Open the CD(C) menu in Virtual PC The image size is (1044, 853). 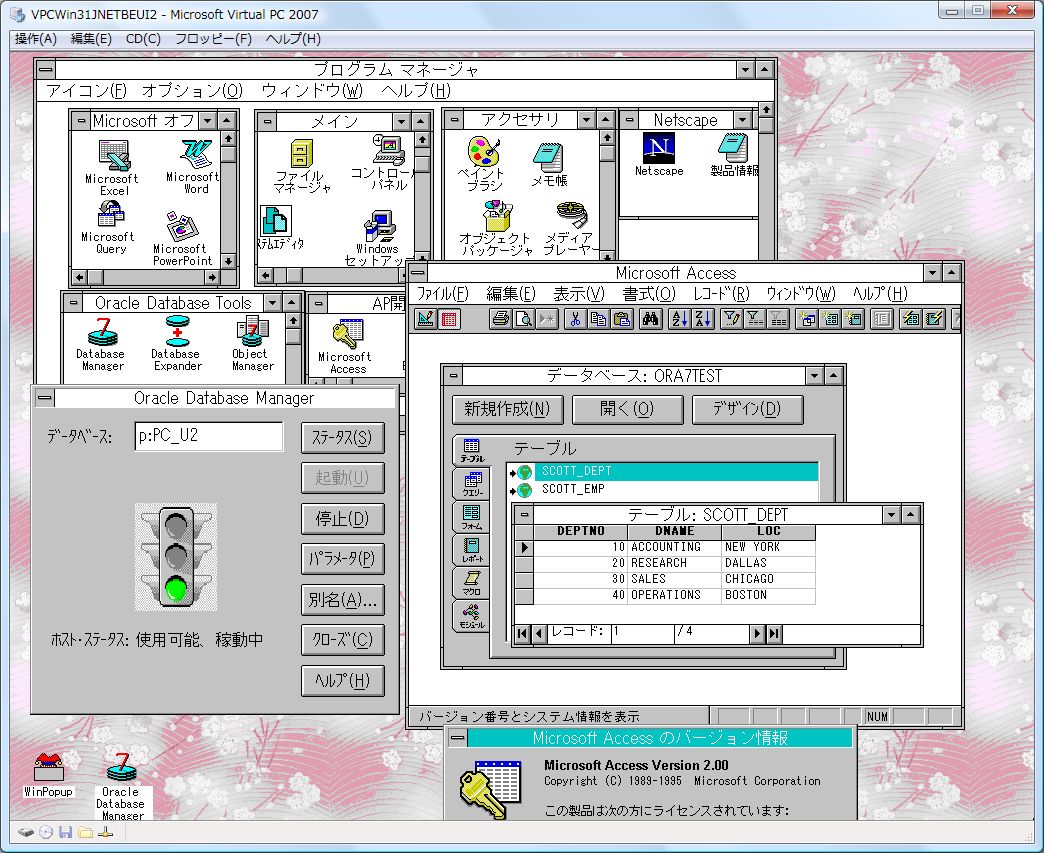coord(143,39)
